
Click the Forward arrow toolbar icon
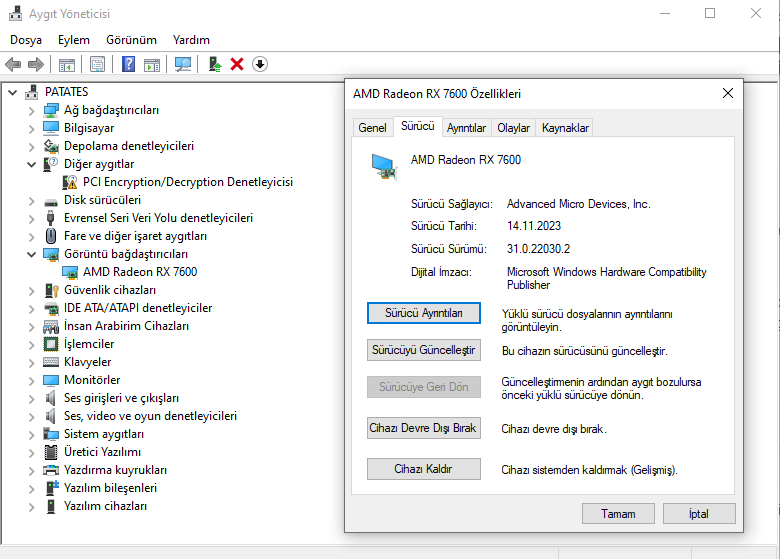click(x=36, y=64)
